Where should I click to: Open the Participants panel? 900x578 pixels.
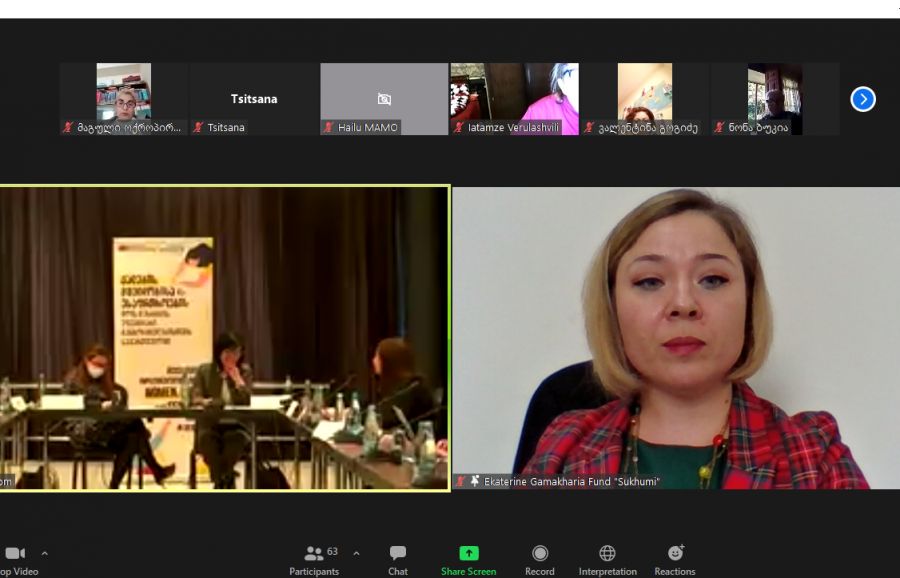tap(314, 553)
